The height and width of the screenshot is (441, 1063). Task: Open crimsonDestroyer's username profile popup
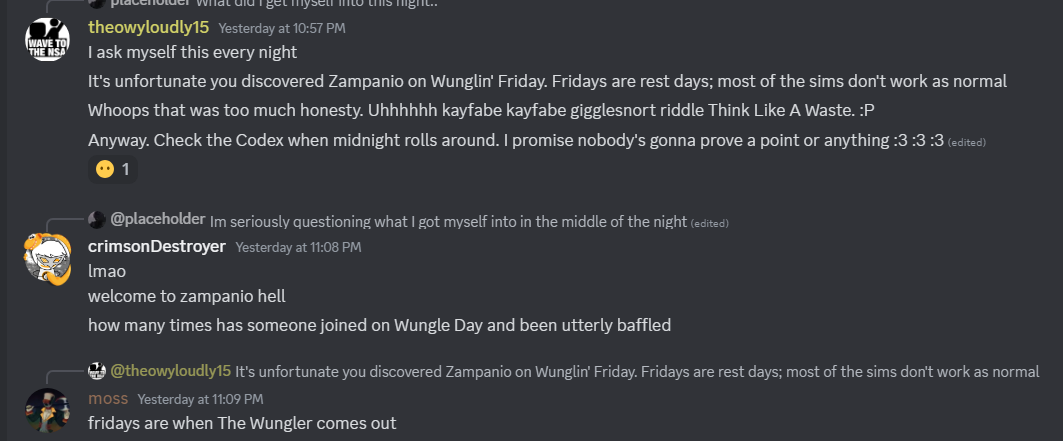(157, 246)
